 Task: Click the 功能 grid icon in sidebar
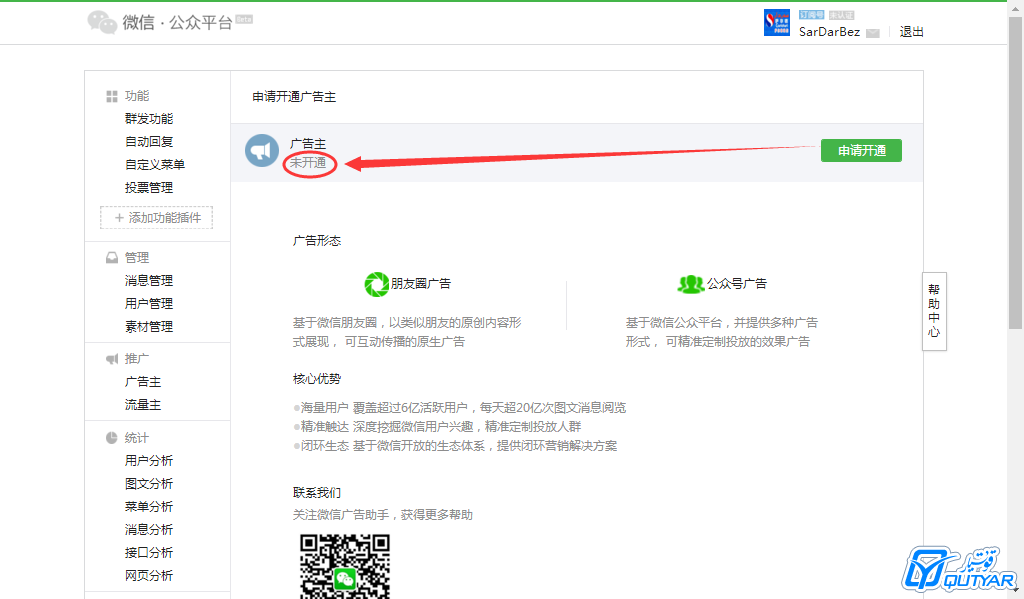coord(112,96)
